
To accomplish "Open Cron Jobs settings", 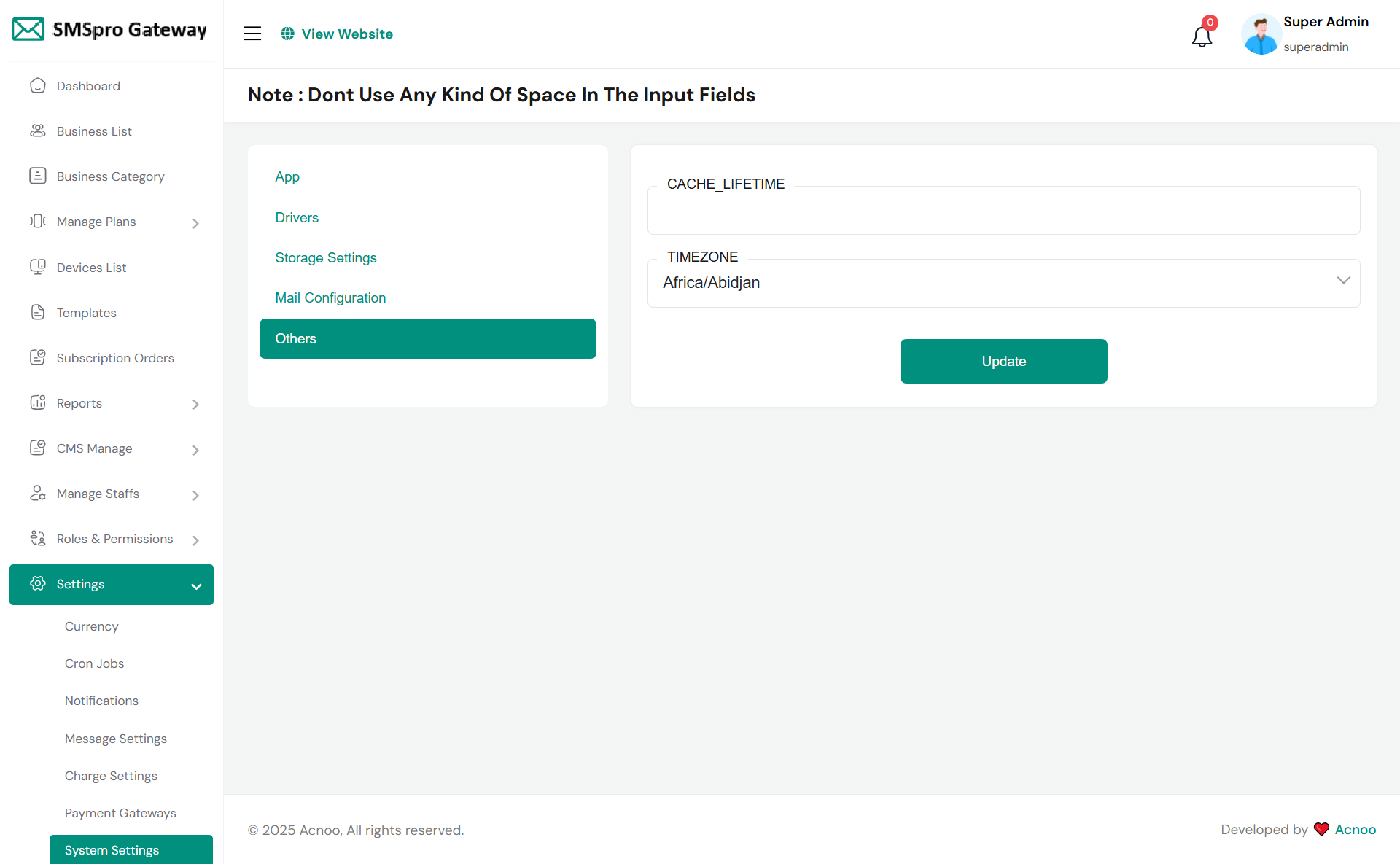I will click(94, 663).
